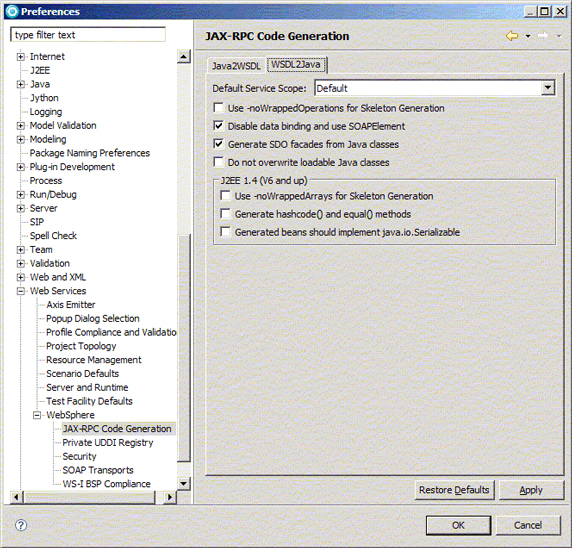Image resolution: width=572 pixels, height=548 pixels.
Task: Open Scenario Defaults preferences
Action: click(x=82, y=374)
